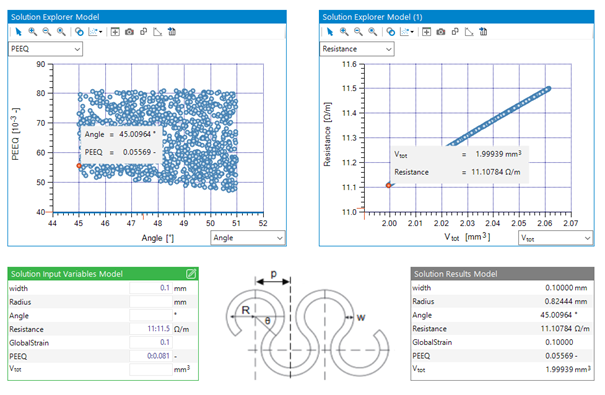Click edit icon in Solution Input Variables header
605x395 pixels.
pyautogui.click(x=191, y=274)
